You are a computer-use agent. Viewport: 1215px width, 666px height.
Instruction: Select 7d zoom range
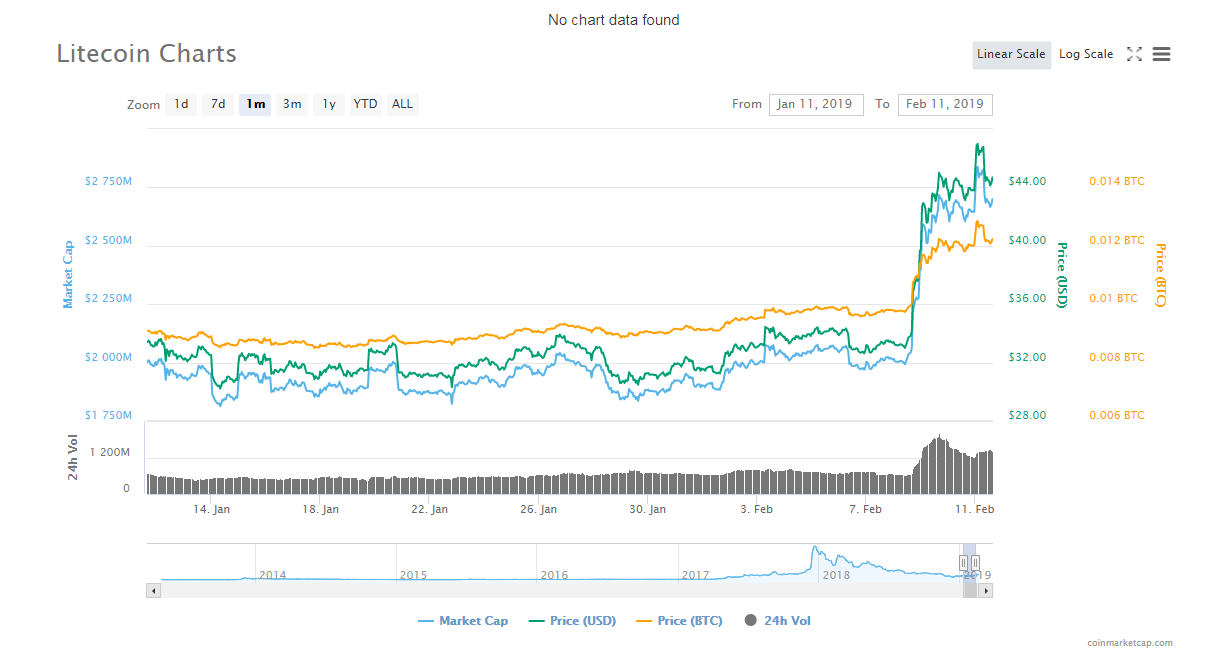click(x=218, y=104)
